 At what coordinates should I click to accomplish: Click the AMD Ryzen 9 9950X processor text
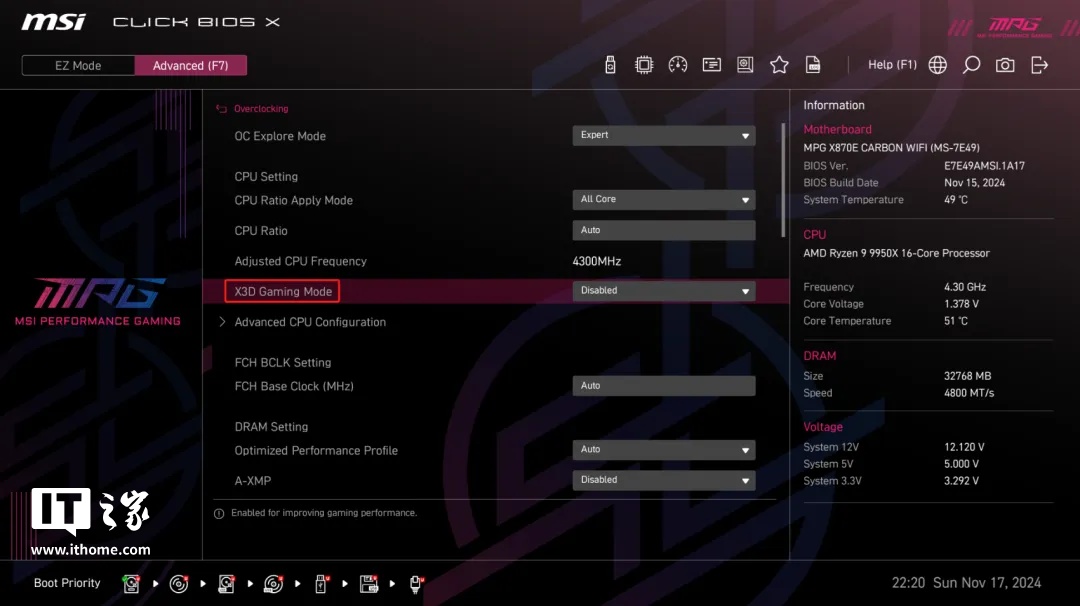coord(896,253)
